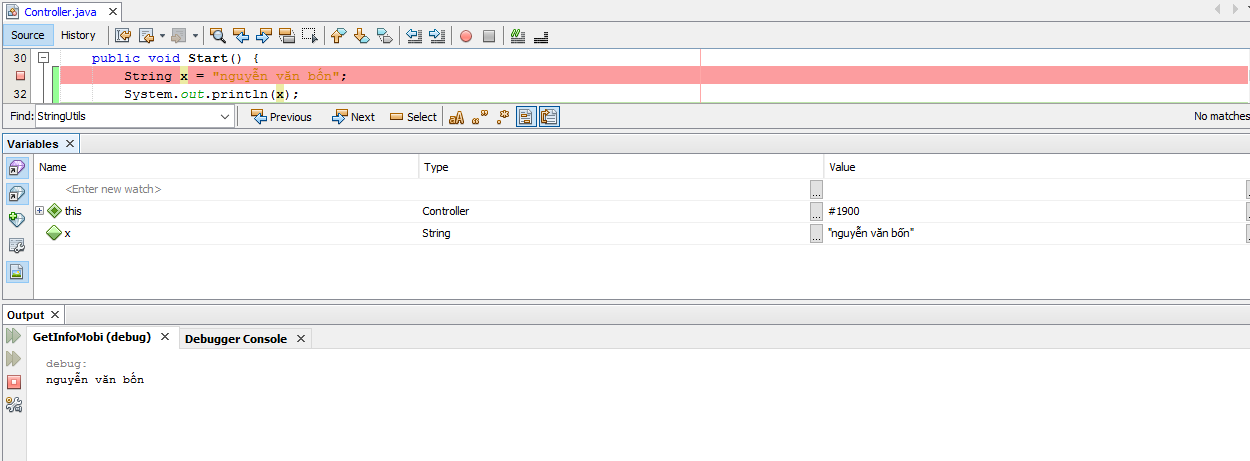
Task: Click the Find Selection magnifier icon in editor toolbar
Action: tap(217, 36)
